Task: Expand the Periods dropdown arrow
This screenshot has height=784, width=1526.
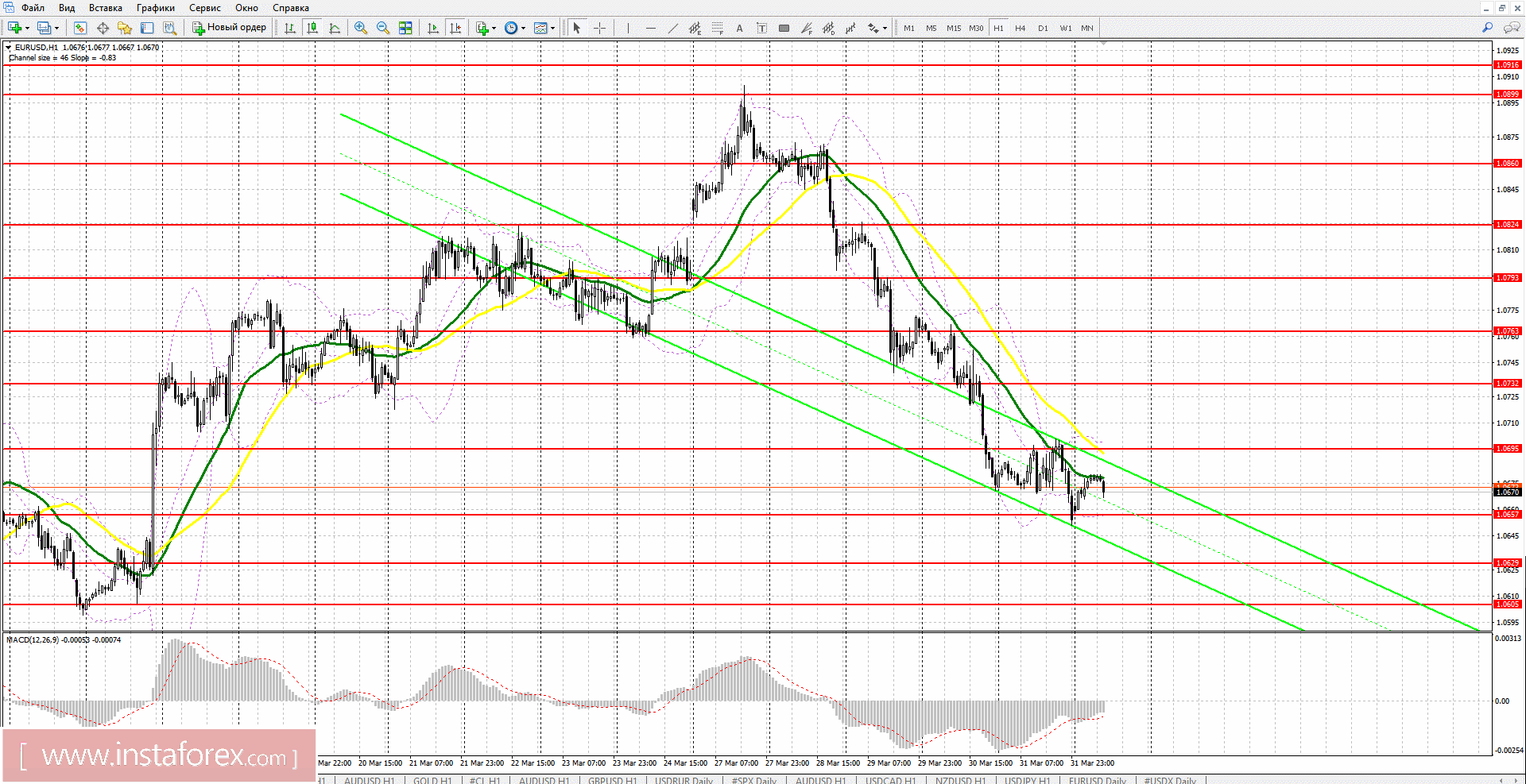Action: tap(523, 28)
